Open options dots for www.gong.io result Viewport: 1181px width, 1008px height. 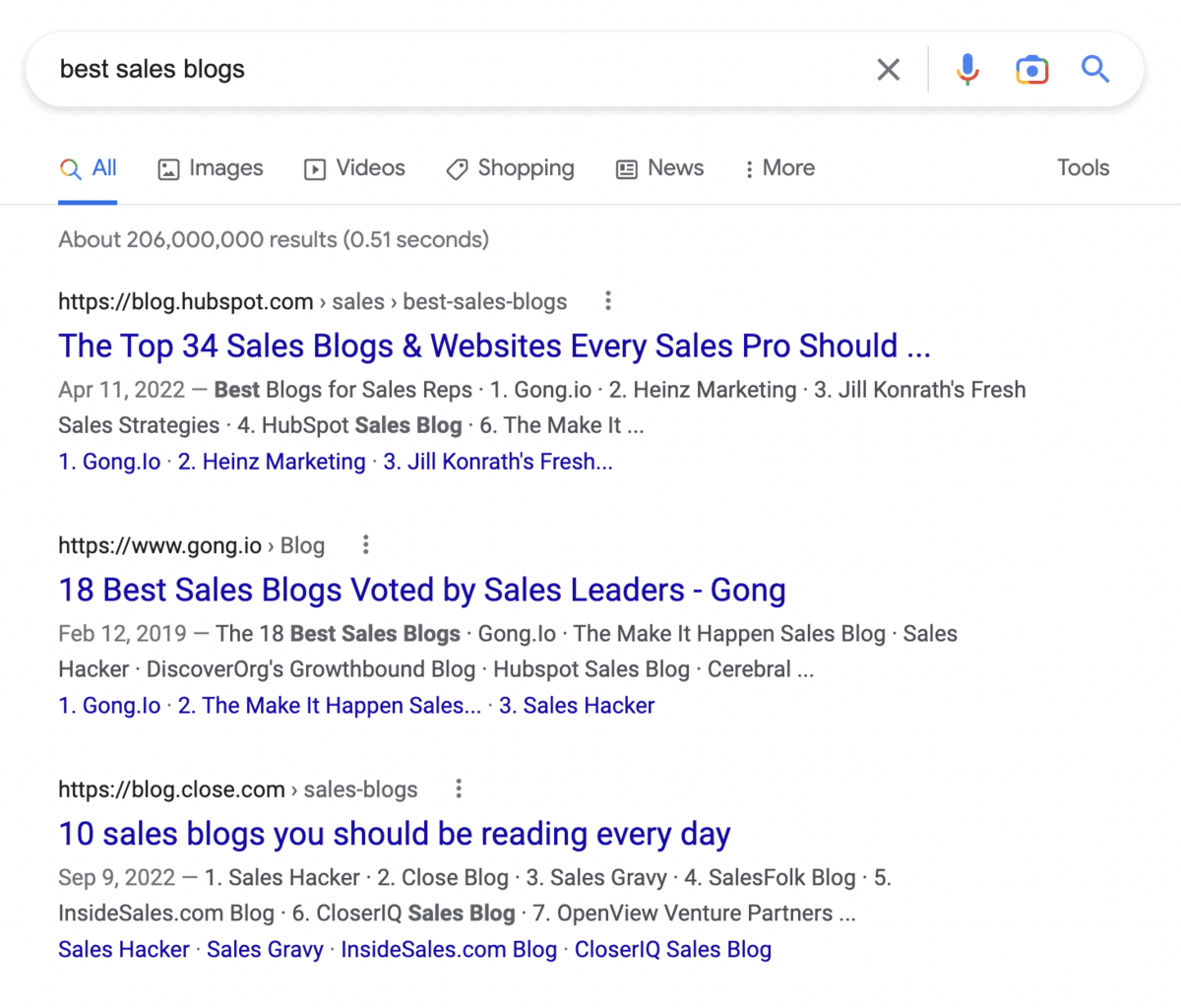coord(365,544)
